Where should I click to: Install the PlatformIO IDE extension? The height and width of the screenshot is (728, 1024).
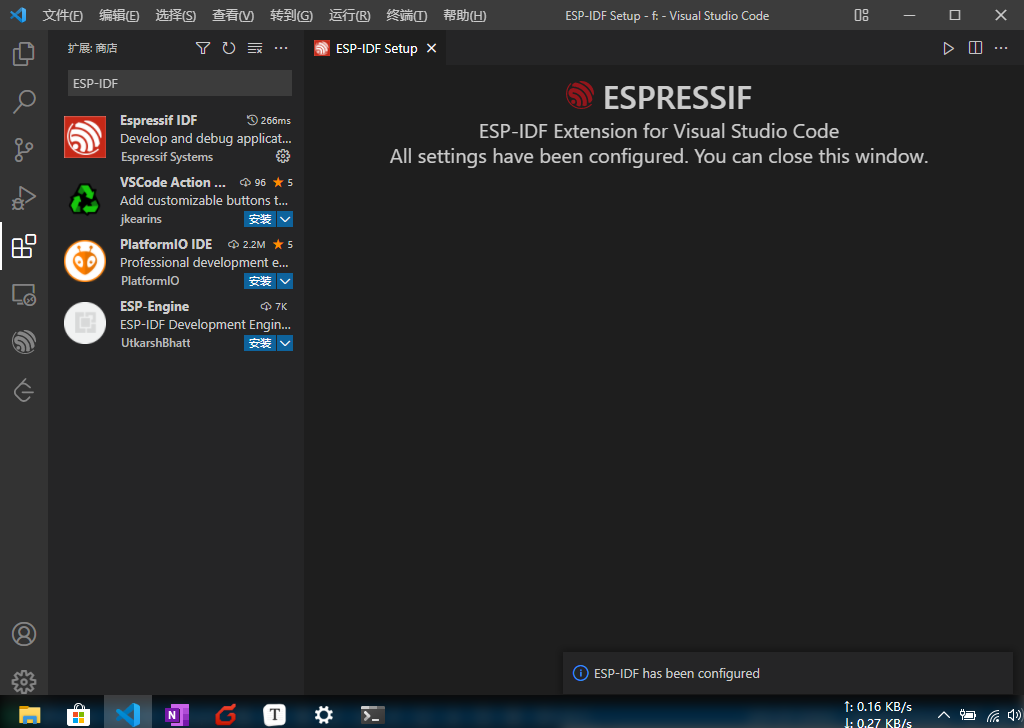[260, 281]
